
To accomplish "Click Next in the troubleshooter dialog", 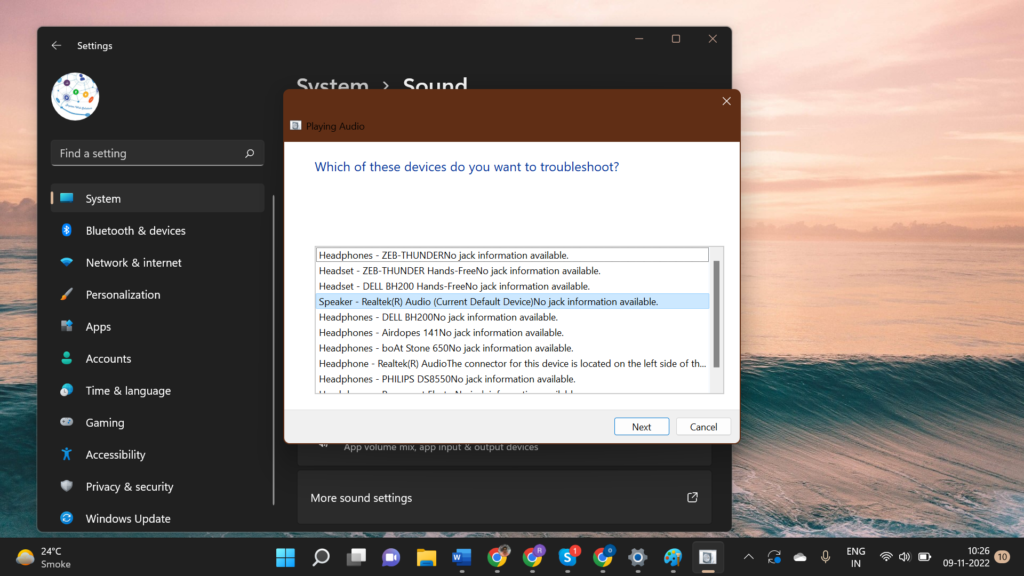I will click(x=641, y=426).
